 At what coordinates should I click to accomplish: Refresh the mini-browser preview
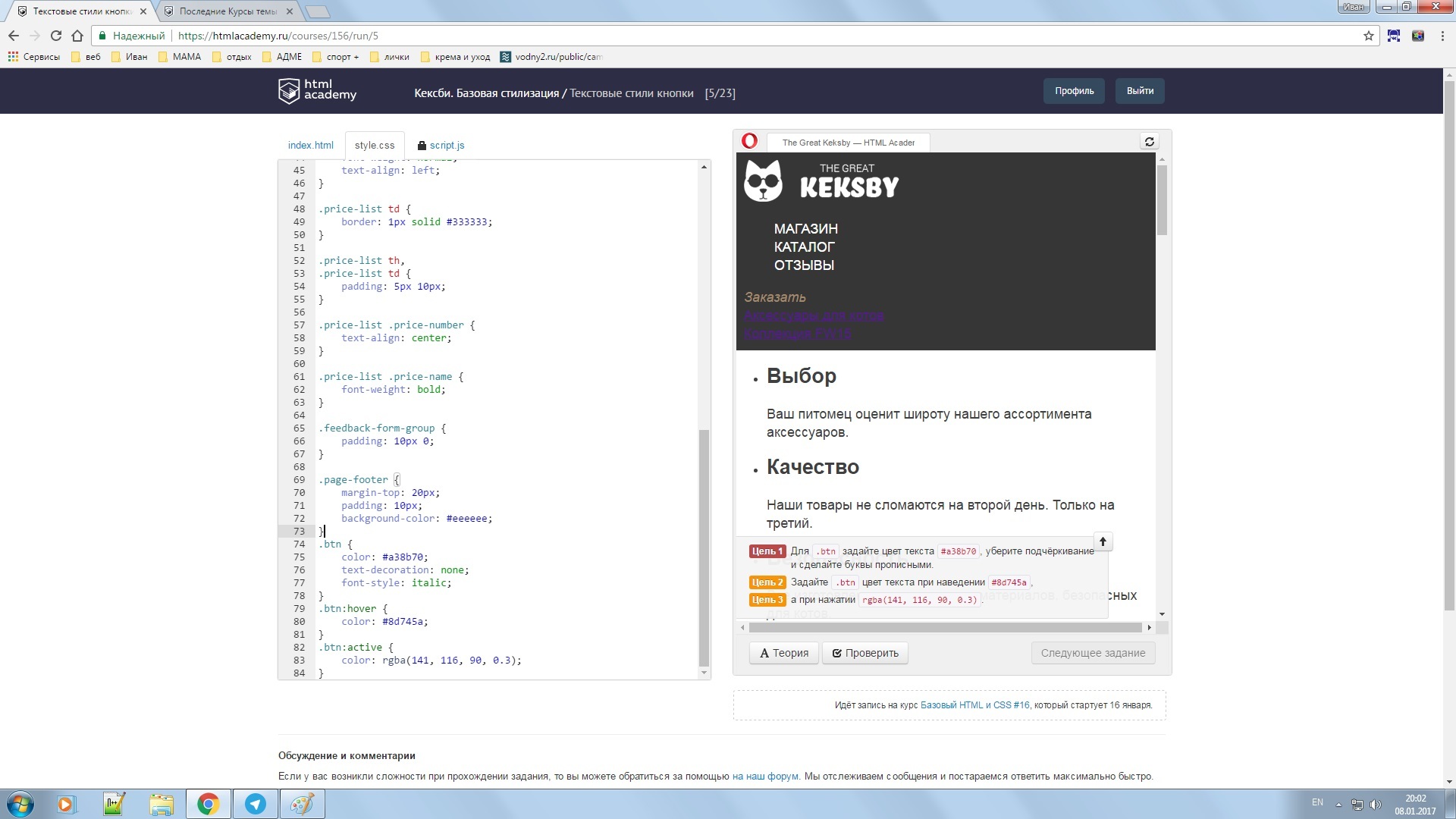[x=1150, y=142]
